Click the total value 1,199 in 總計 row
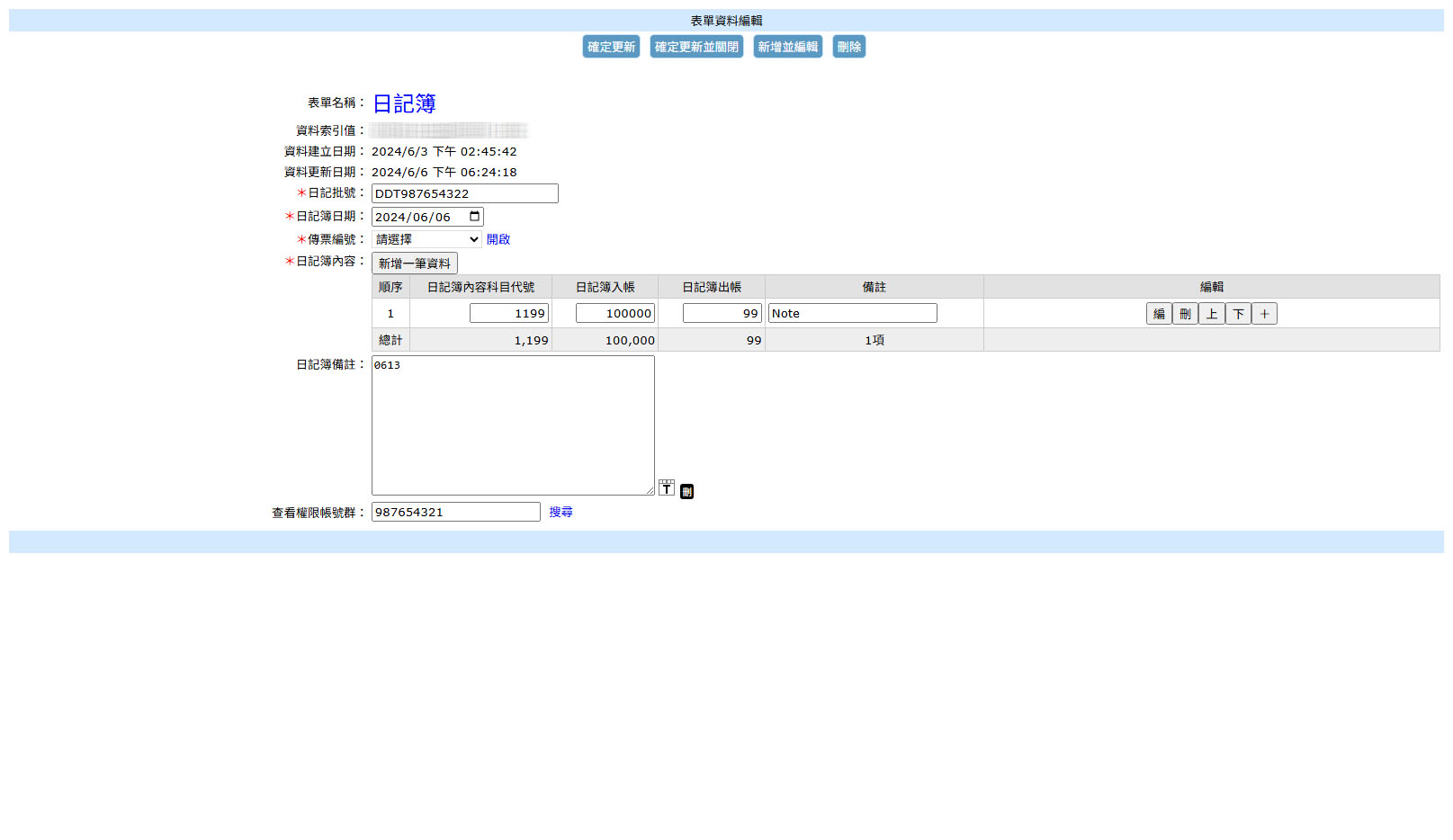Image resolution: width=1453 pixels, height=840 pixels. (x=531, y=340)
